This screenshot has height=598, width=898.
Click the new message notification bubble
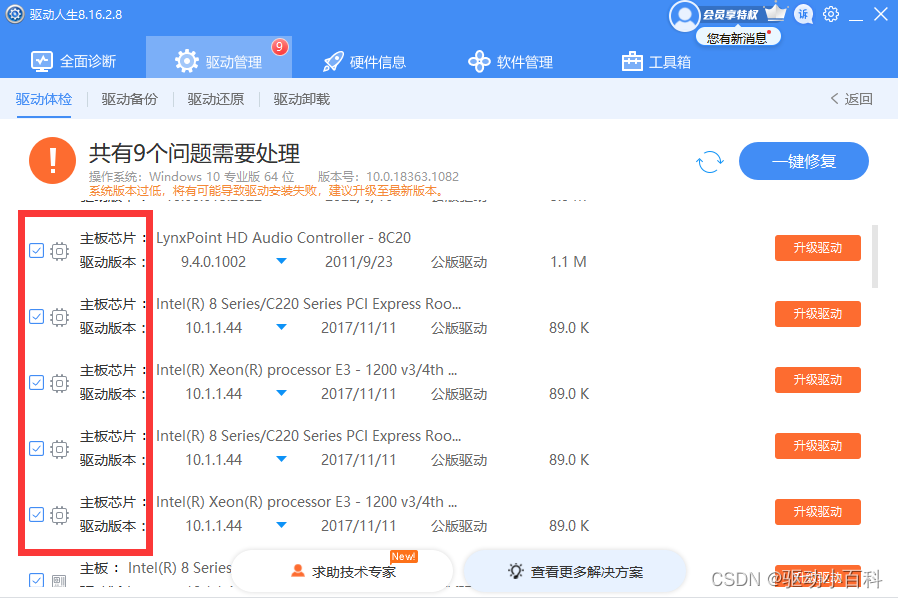738,38
